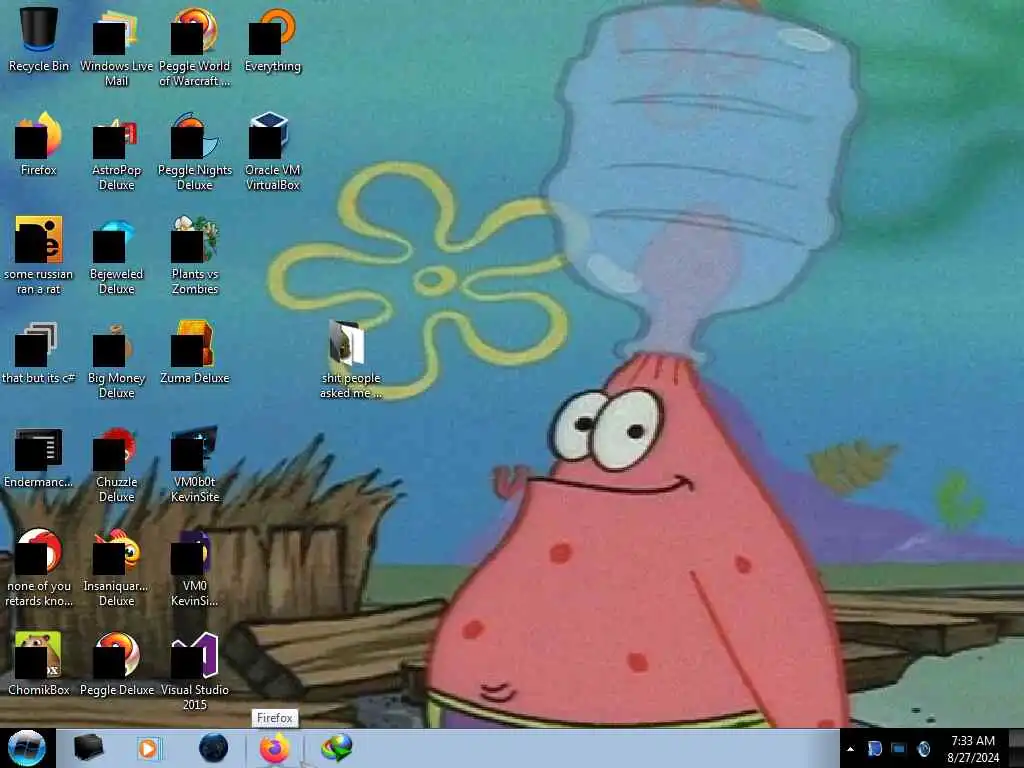Open the Everything search shortcut

click(x=272, y=40)
